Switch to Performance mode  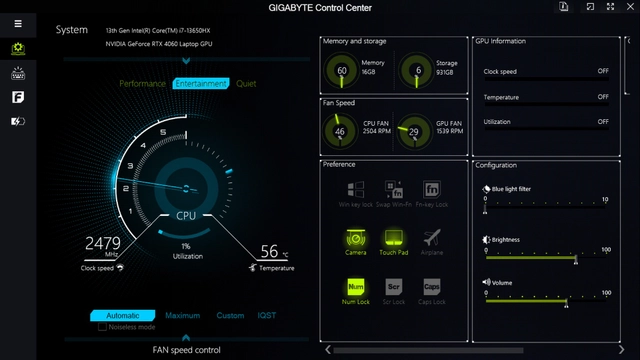pos(142,84)
